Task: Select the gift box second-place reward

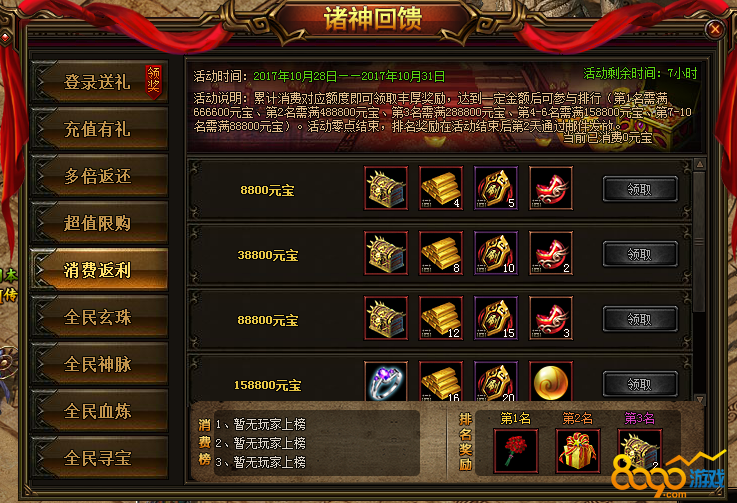Action: [578, 451]
